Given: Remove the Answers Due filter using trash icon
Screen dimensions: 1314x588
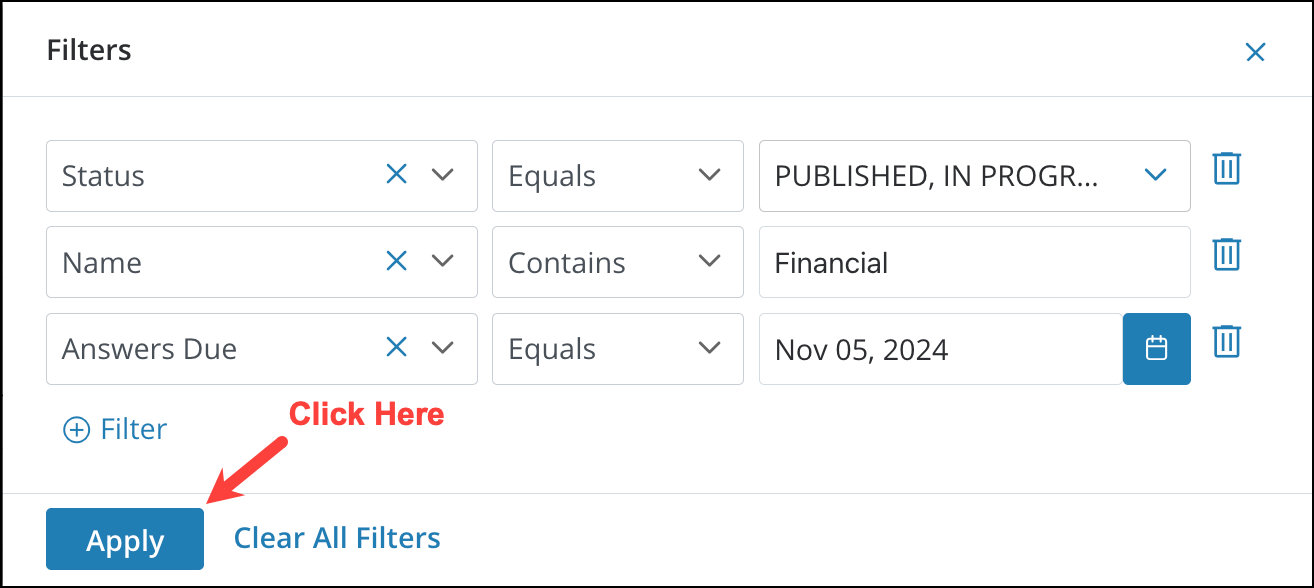Looking at the screenshot, I should [1226, 342].
